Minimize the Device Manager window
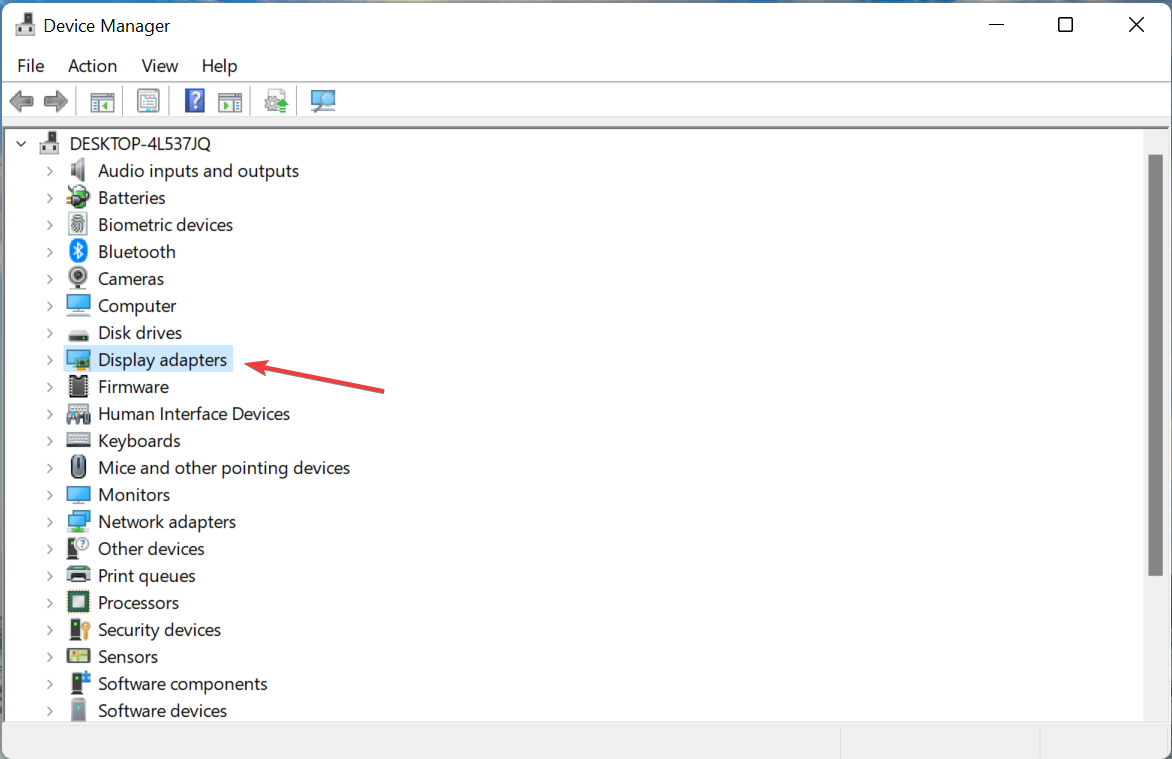This screenshot has height=759, width=1172. pyautogui.click(x=996, y=25)
